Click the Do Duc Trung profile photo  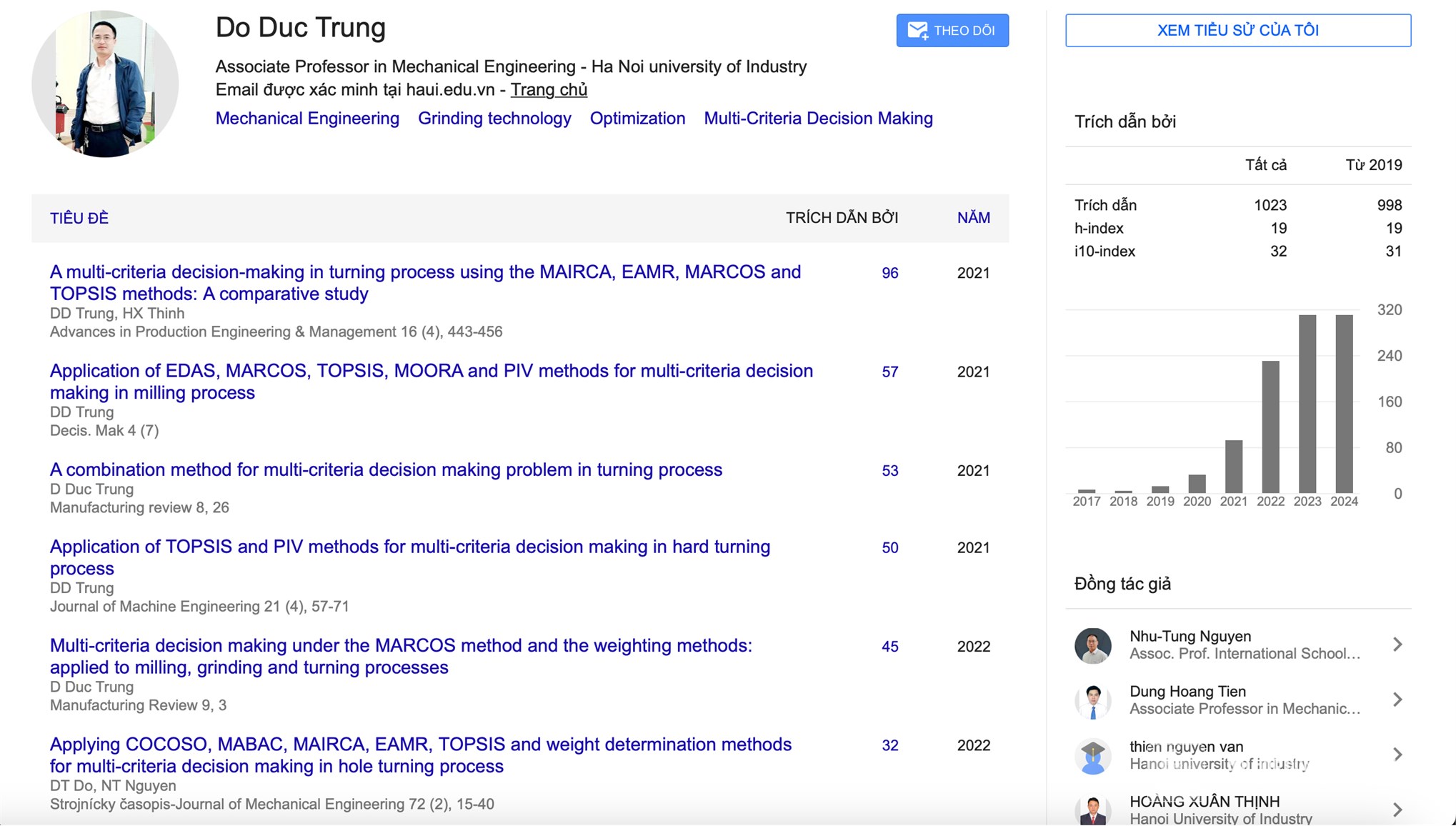coord(105,84)
